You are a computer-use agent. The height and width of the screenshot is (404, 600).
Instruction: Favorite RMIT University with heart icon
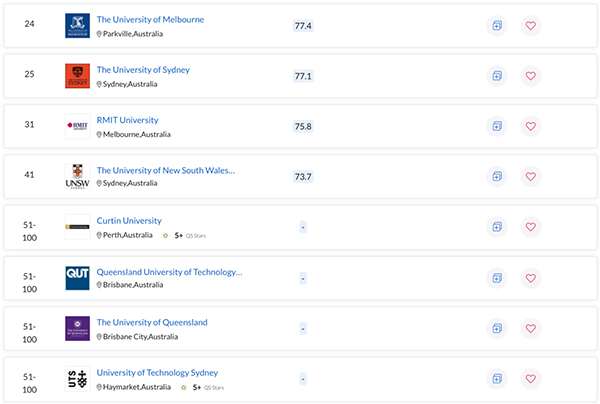click(x=531, y=126)
